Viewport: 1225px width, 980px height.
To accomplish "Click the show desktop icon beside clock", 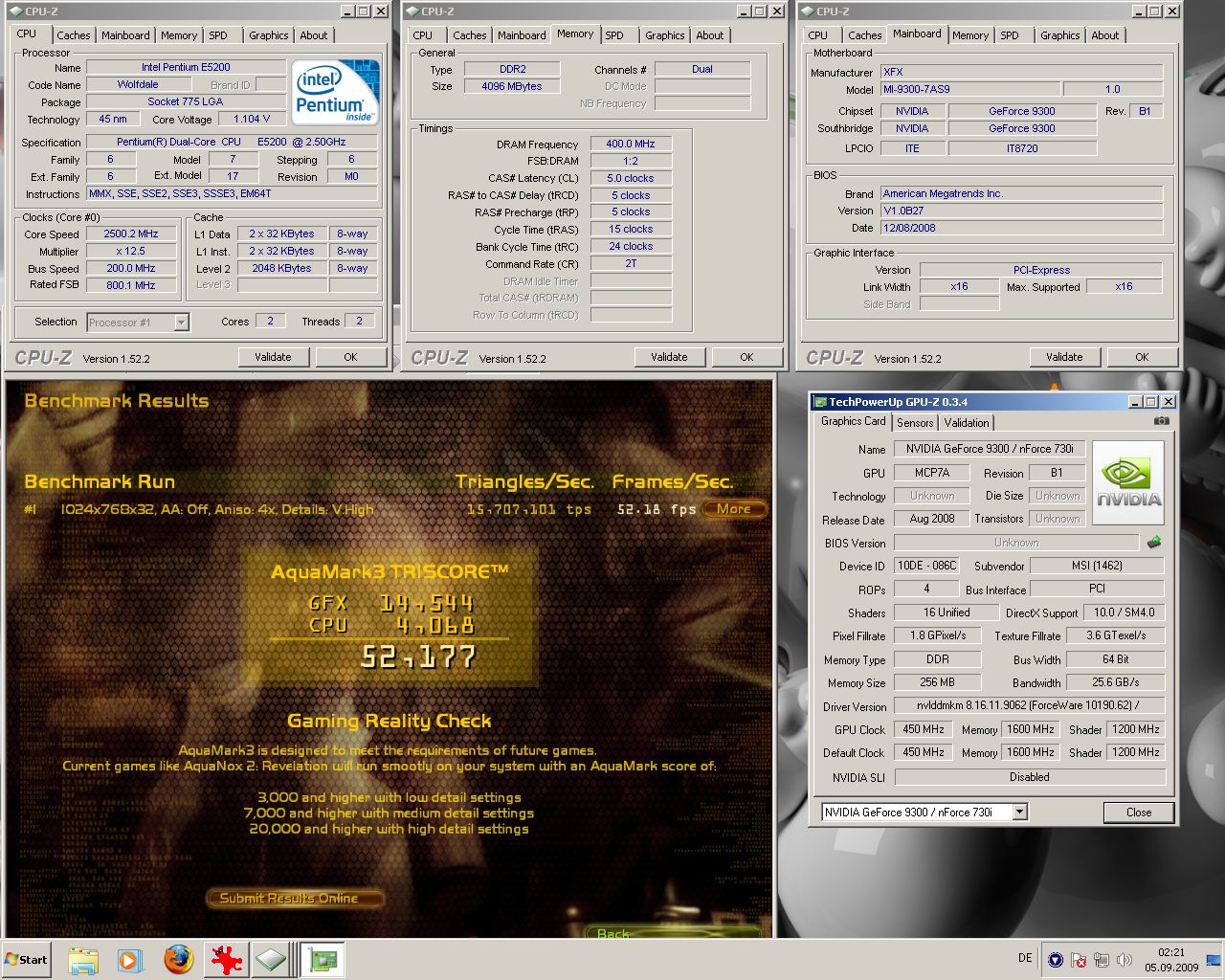I will (1214, 960).
